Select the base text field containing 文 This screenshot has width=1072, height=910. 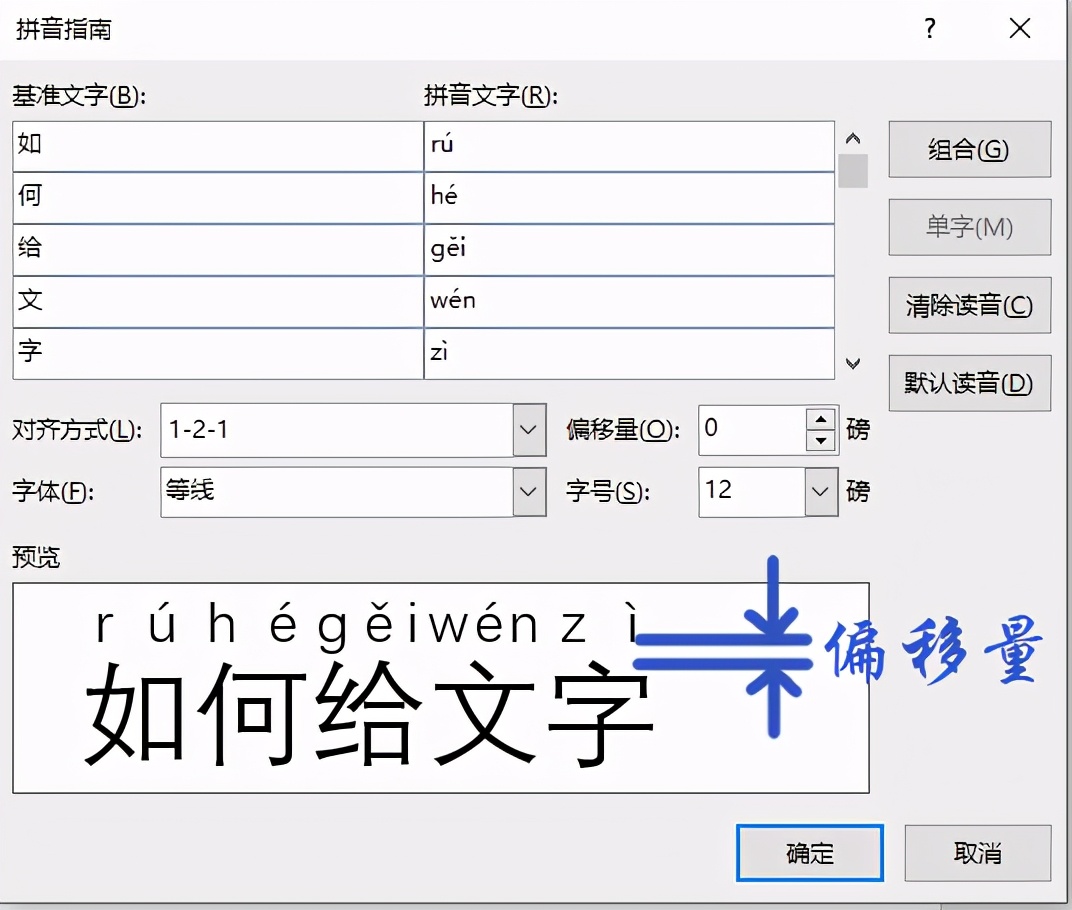pyautogui.click(x=215, y=301)
